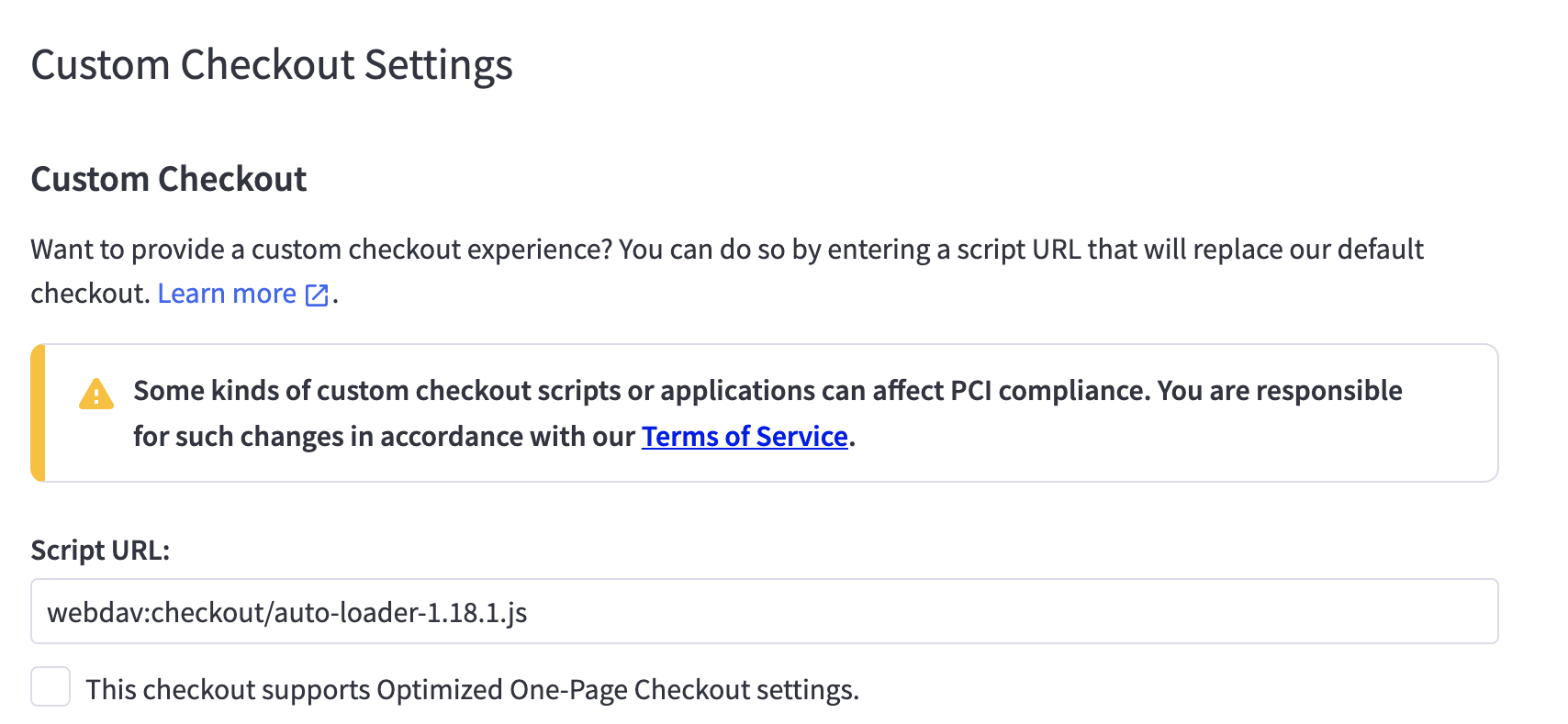Click the 'This checkout supports Optimized One-Page Checkout' label

coord(472,690)
